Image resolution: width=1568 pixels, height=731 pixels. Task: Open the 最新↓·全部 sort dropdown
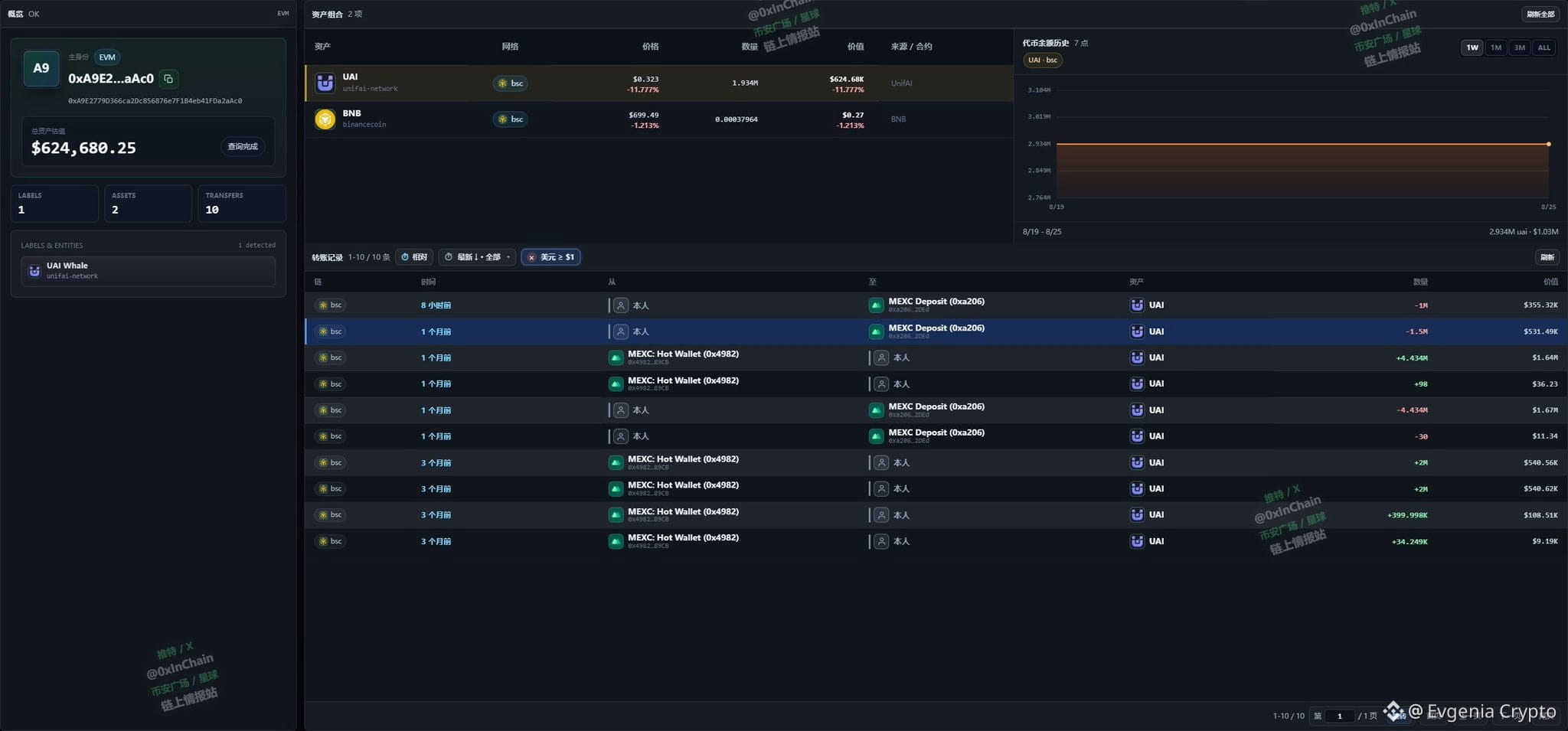(478, 257)
